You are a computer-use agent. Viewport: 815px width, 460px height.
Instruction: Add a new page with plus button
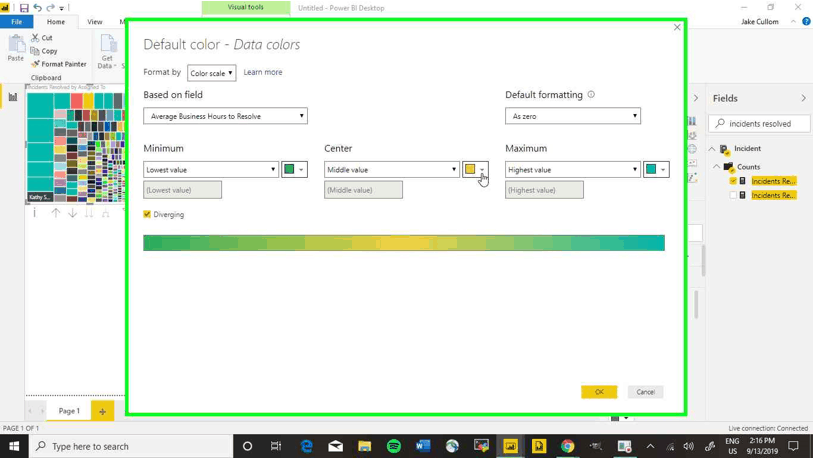[102, 411]
